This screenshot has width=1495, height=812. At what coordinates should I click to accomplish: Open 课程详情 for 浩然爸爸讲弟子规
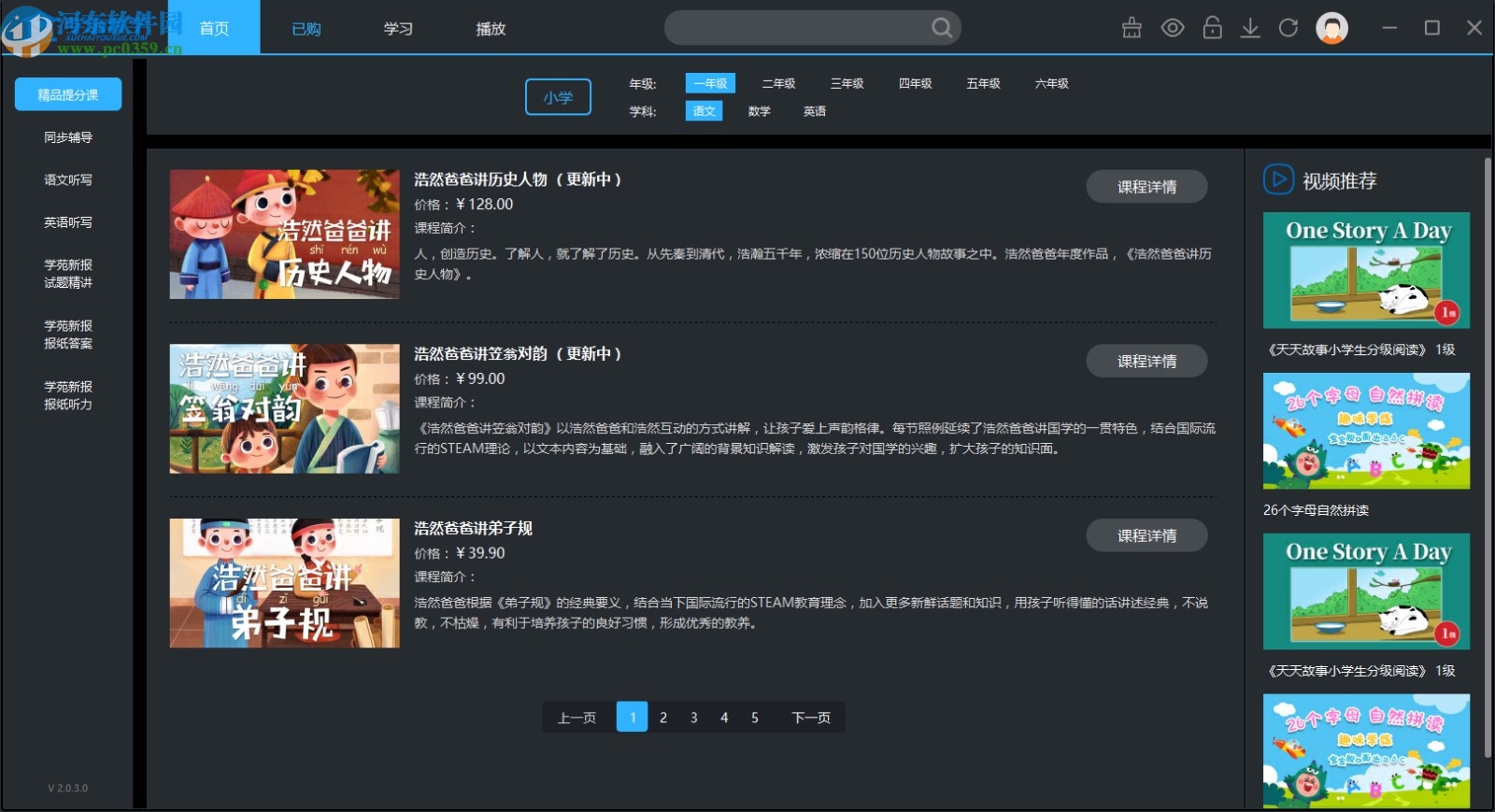[1146, 535]
